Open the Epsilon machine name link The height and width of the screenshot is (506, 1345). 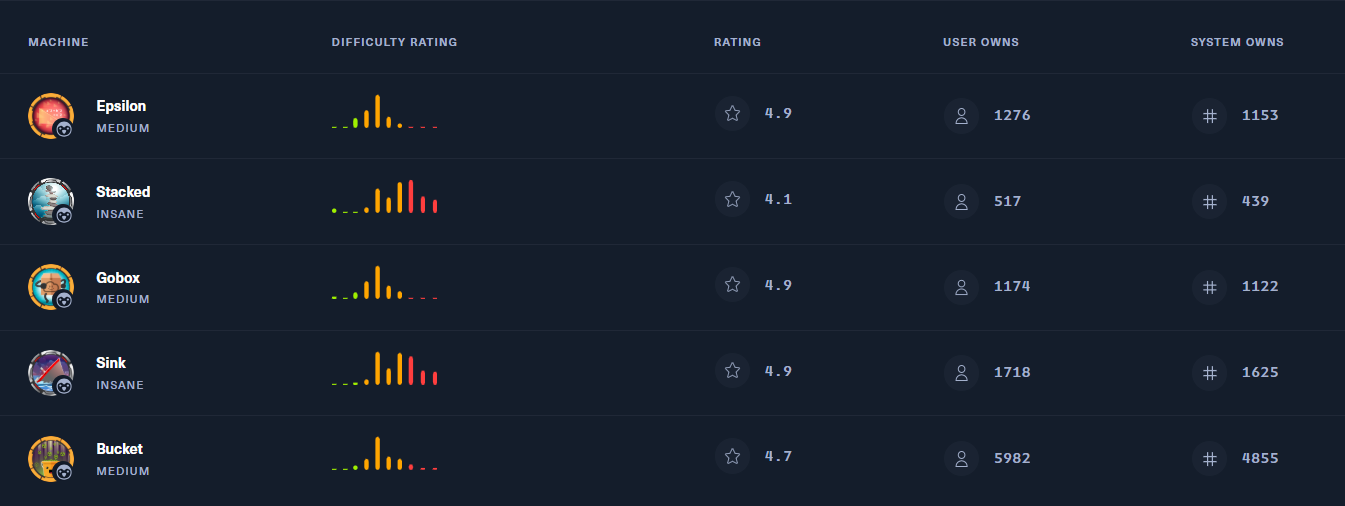121,106
